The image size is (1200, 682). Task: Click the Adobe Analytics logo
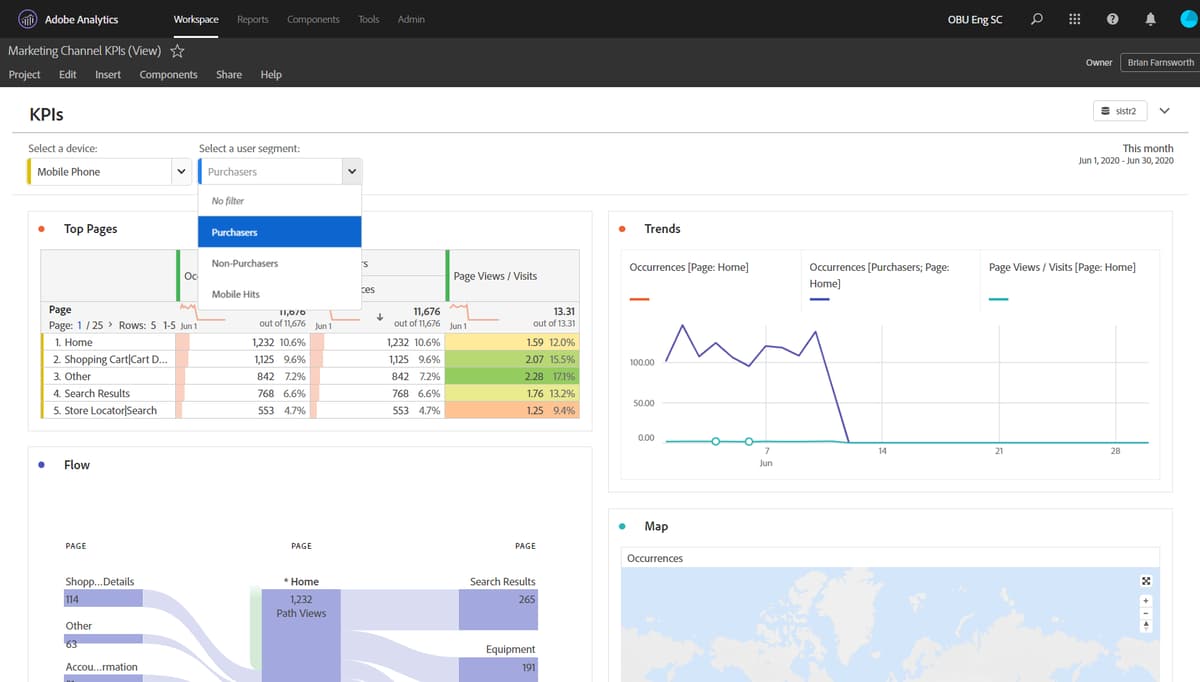tap(27, 19)
